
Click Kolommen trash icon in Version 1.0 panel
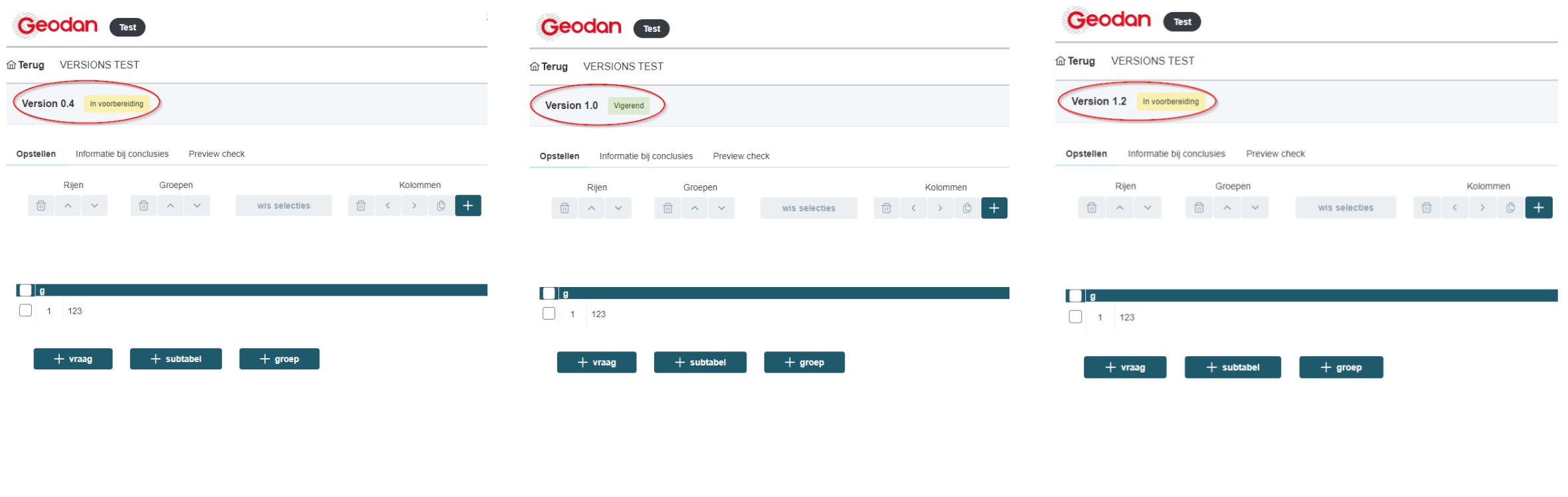[886, 209]
